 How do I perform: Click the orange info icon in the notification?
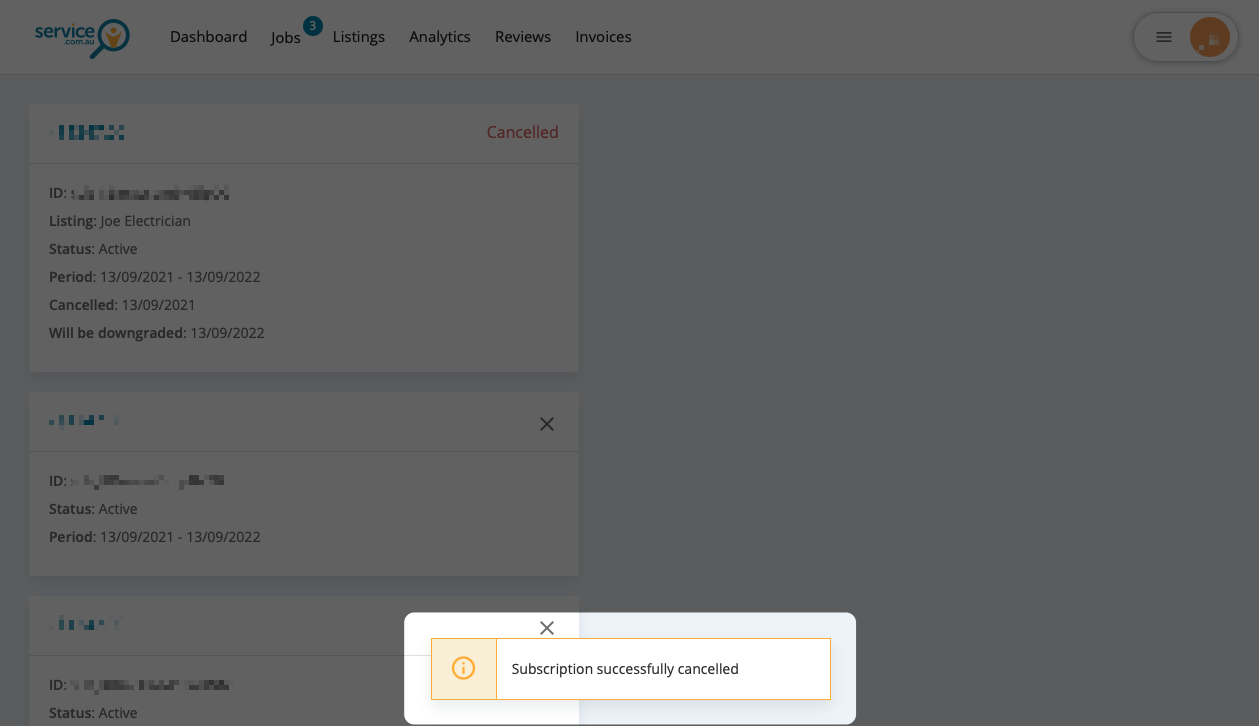[x=464, y=669]
